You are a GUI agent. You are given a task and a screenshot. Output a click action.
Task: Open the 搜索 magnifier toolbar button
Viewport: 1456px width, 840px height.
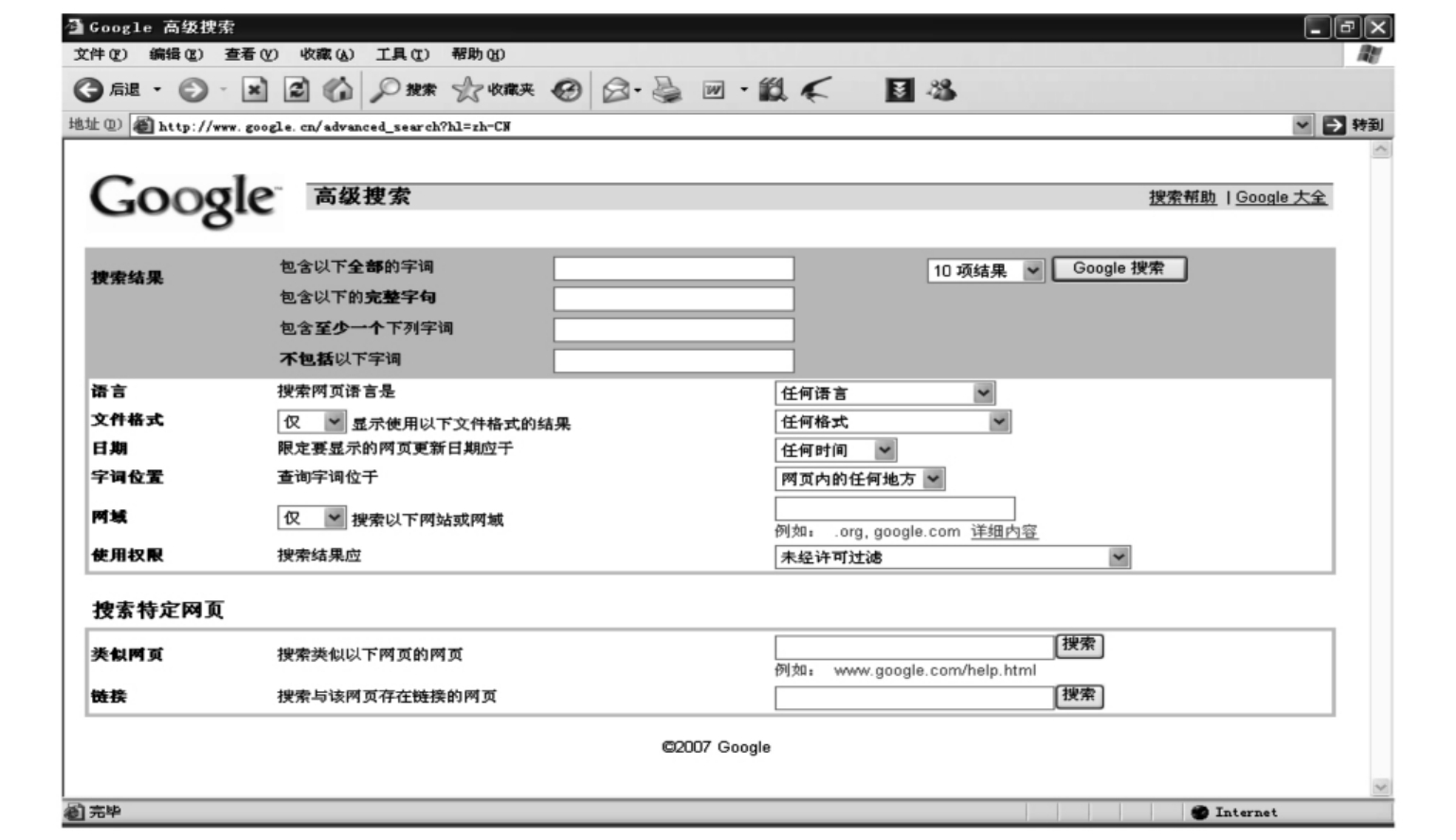[403, 90]
